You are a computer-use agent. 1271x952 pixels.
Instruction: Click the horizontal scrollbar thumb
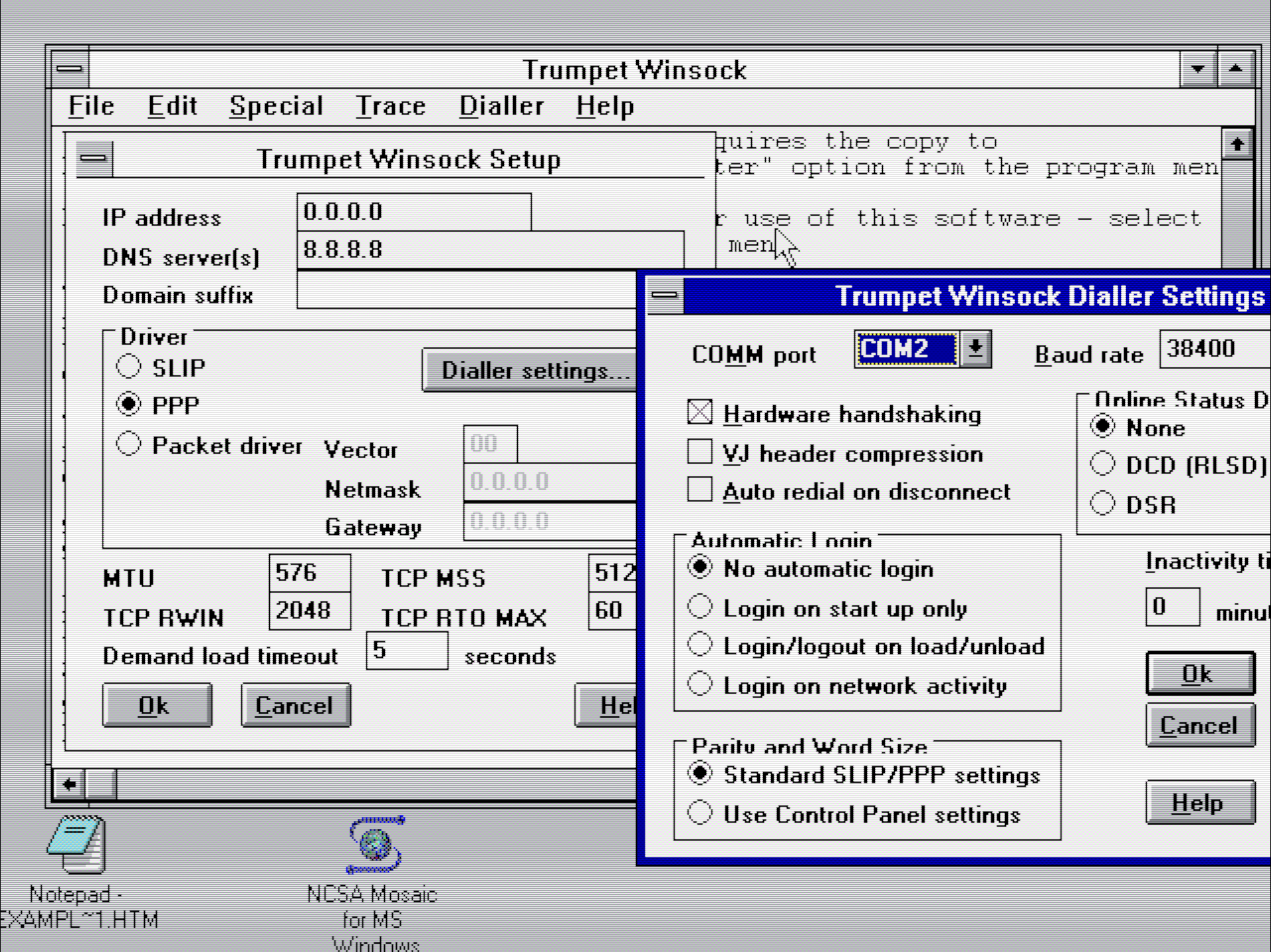coord(101,785)
